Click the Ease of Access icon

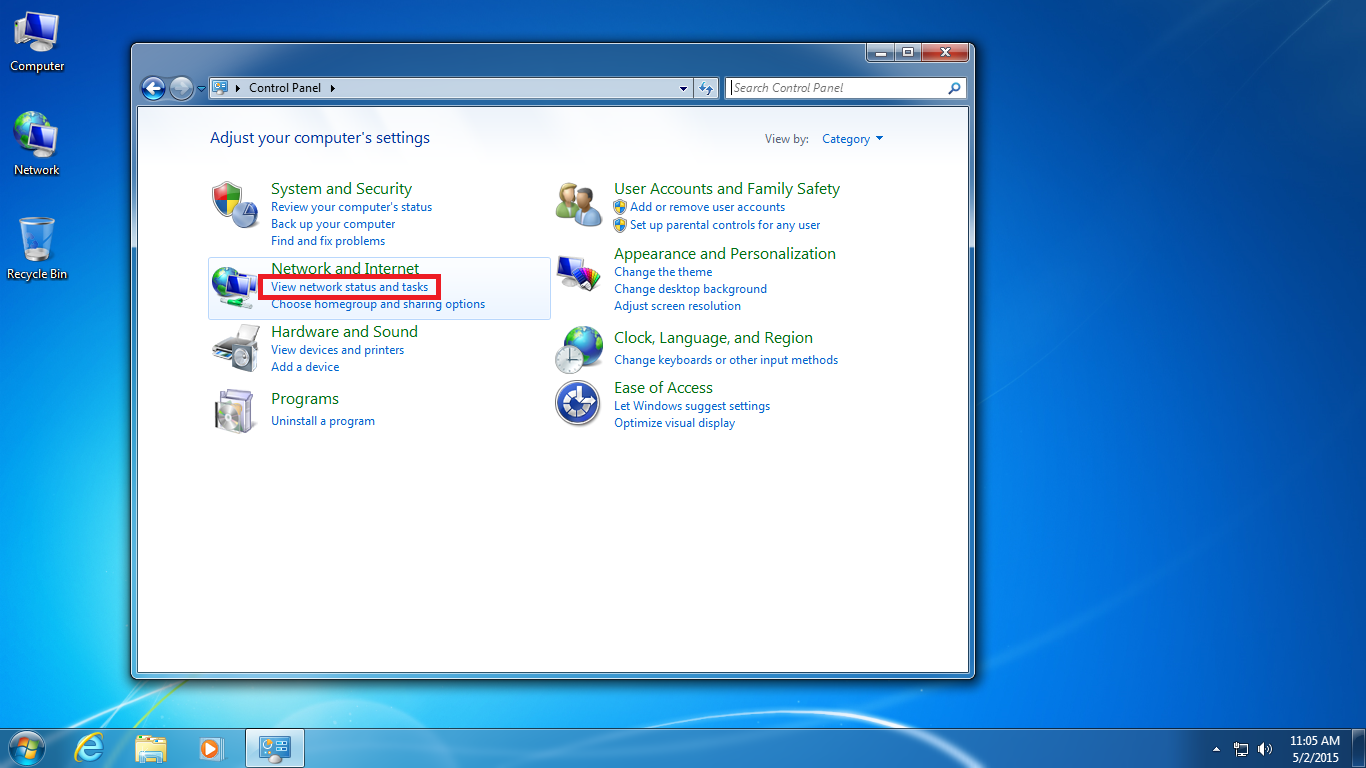point(578,404)
